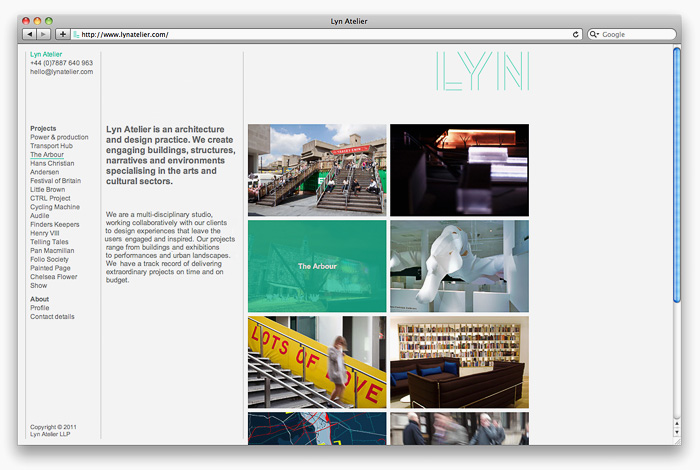Open the green The Arbour thumbnail
This screenshot has width=700, height=470.
click(x=317, y=266)
